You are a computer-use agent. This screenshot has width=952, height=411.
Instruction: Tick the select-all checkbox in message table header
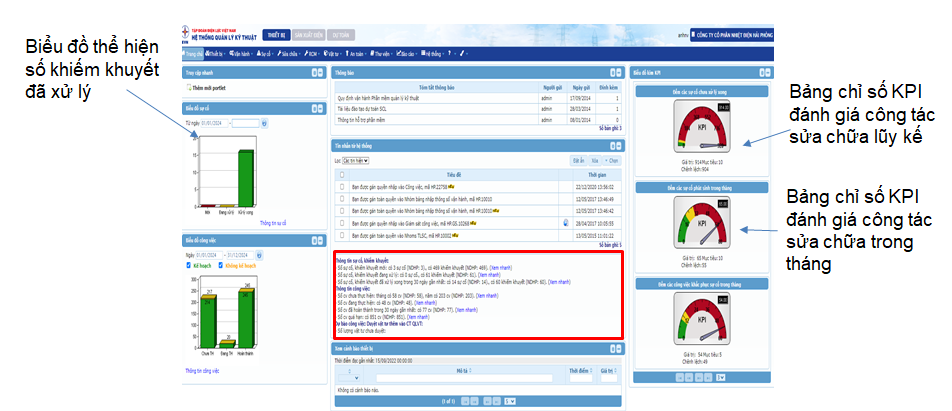[x=342, y=175]
